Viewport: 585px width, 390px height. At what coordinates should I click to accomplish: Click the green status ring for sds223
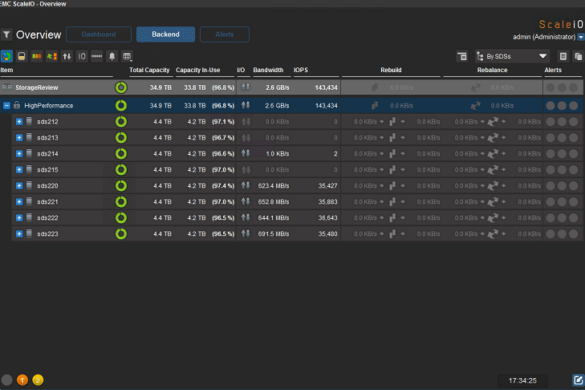[x=121, y=234]
